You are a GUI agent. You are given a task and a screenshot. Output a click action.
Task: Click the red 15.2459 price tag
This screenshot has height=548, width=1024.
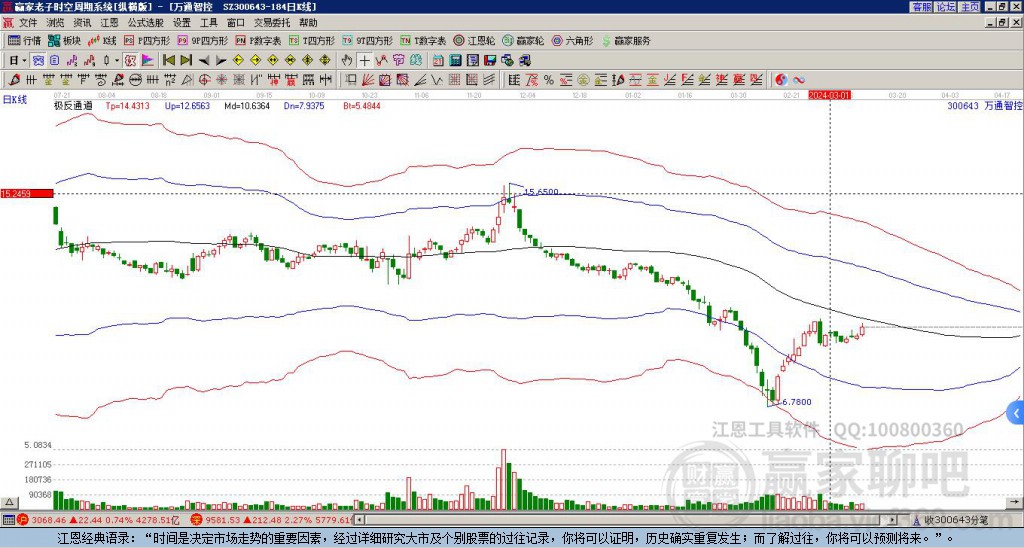pyautogui.click(x=27, y=193)
